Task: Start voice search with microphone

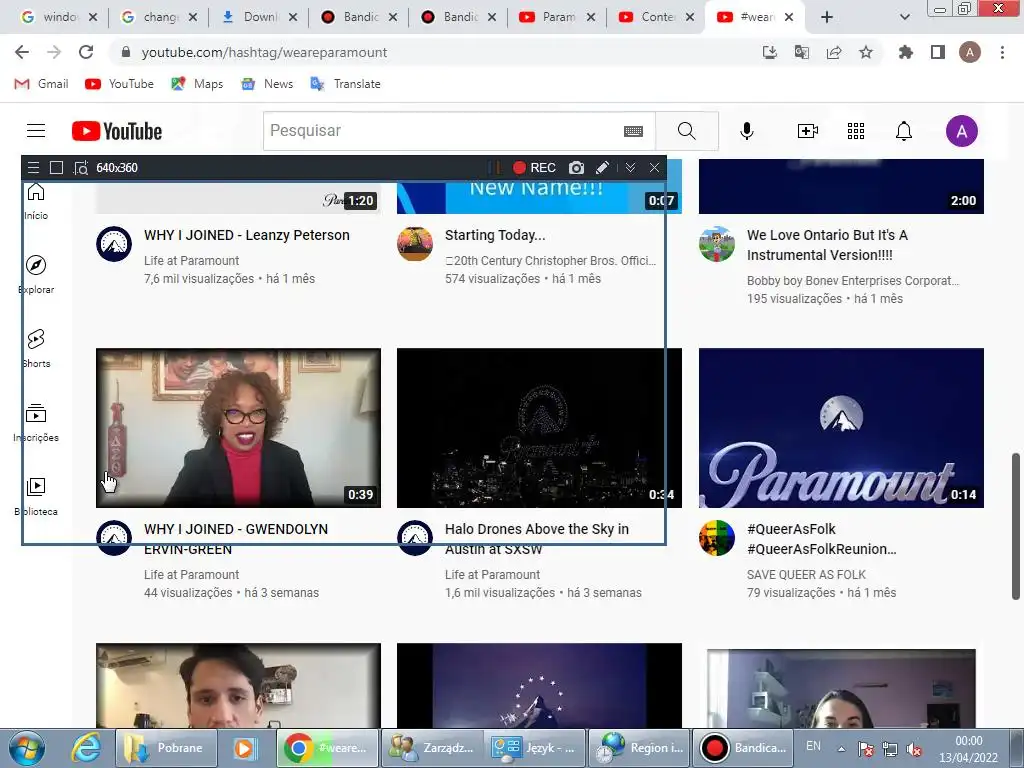Action: tap(746, 131)
